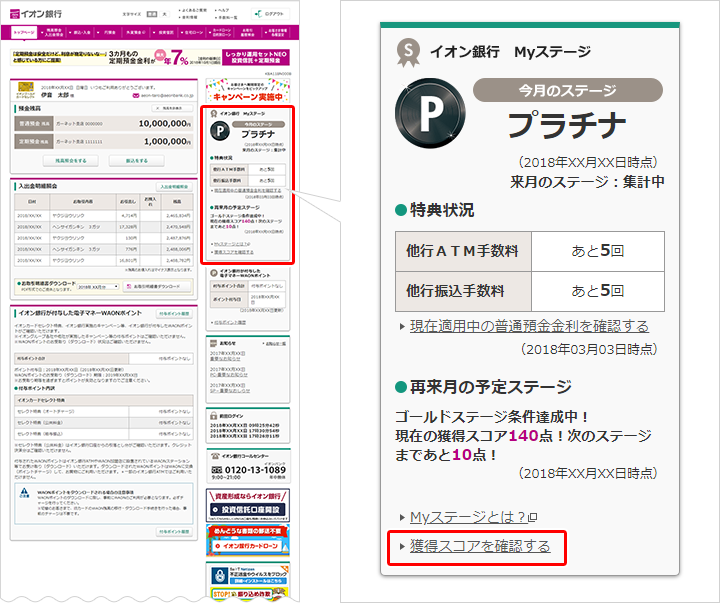Click the WAON points P coin icon in sidebar
This screenshot has height=603, width=720.
tap(214, 273)
